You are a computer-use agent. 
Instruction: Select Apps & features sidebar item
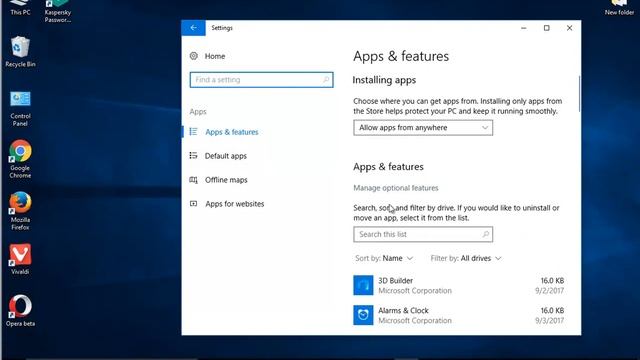click(231, 132)
